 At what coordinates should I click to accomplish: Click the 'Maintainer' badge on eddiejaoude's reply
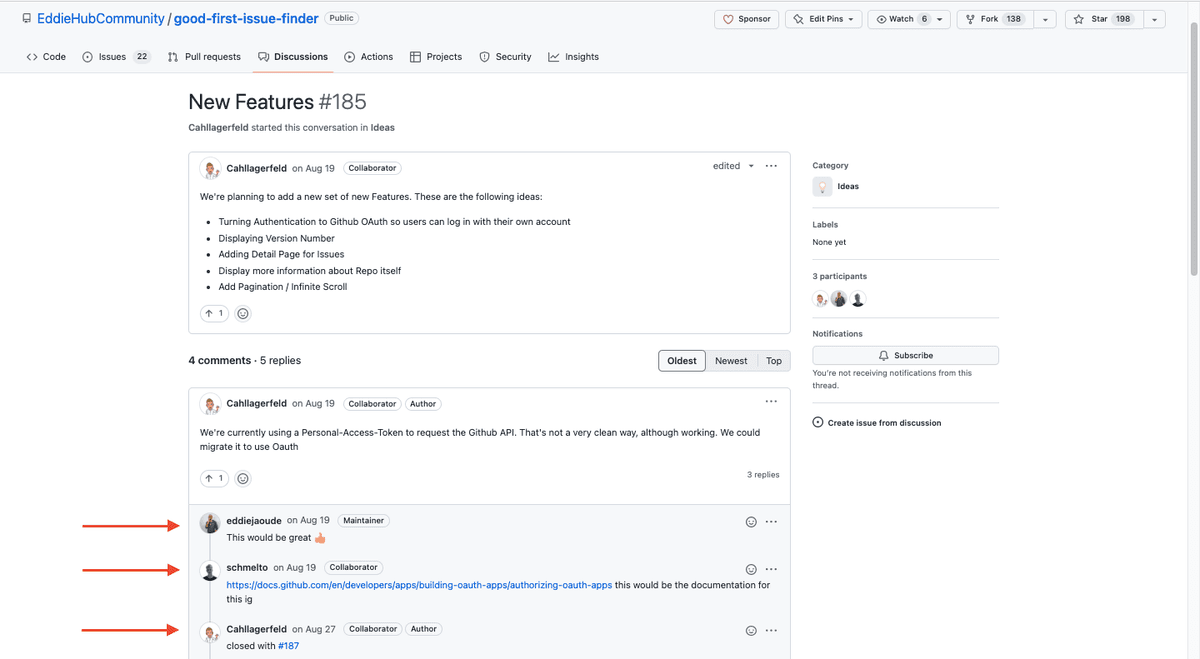[x=364, y=520]
